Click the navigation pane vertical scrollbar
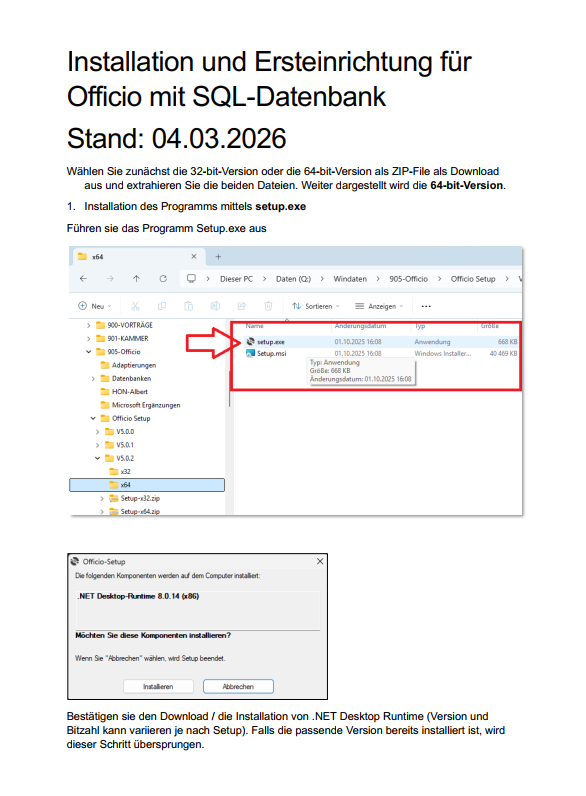The width and height of the screenshot is (586, 796). (229, 388)
